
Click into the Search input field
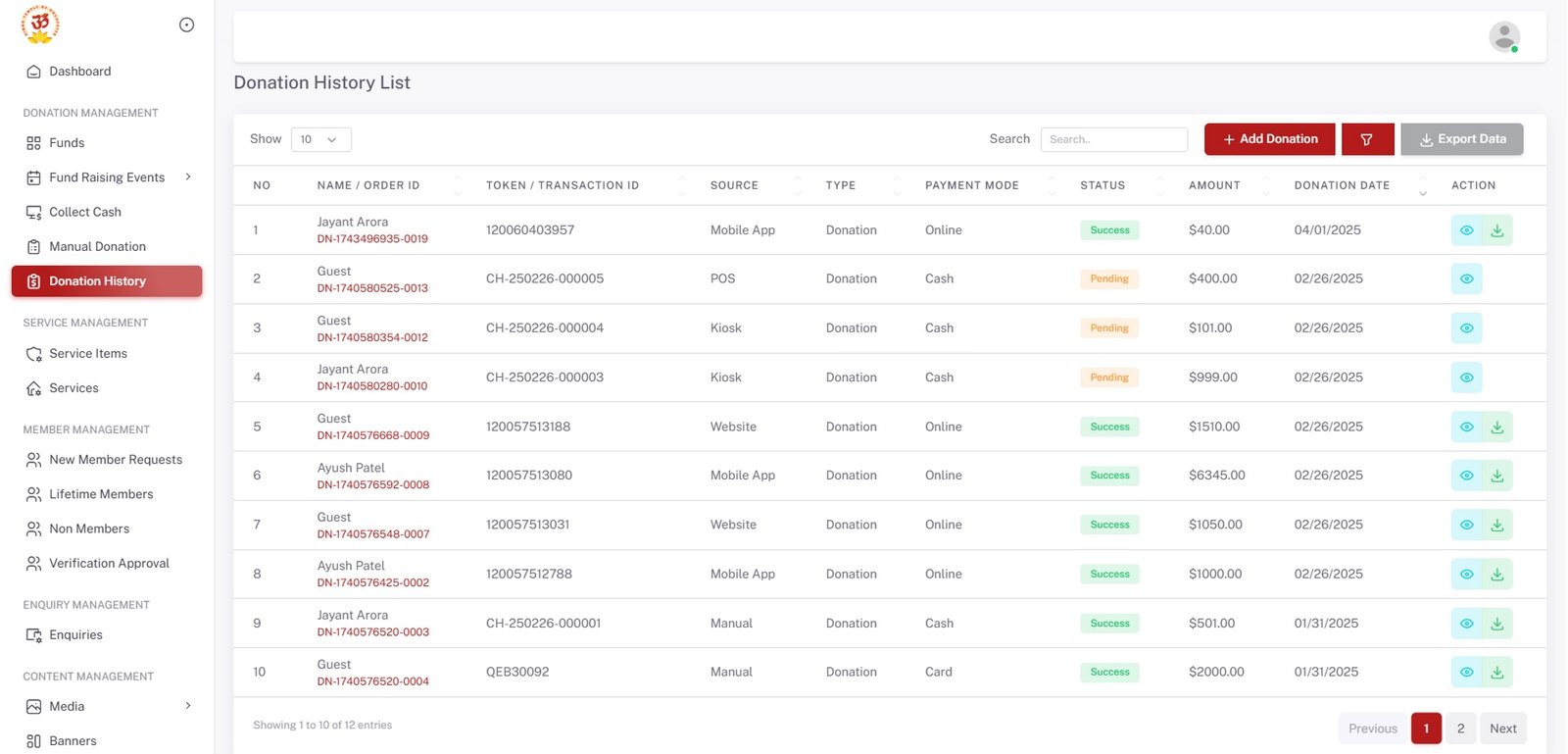1113,139
